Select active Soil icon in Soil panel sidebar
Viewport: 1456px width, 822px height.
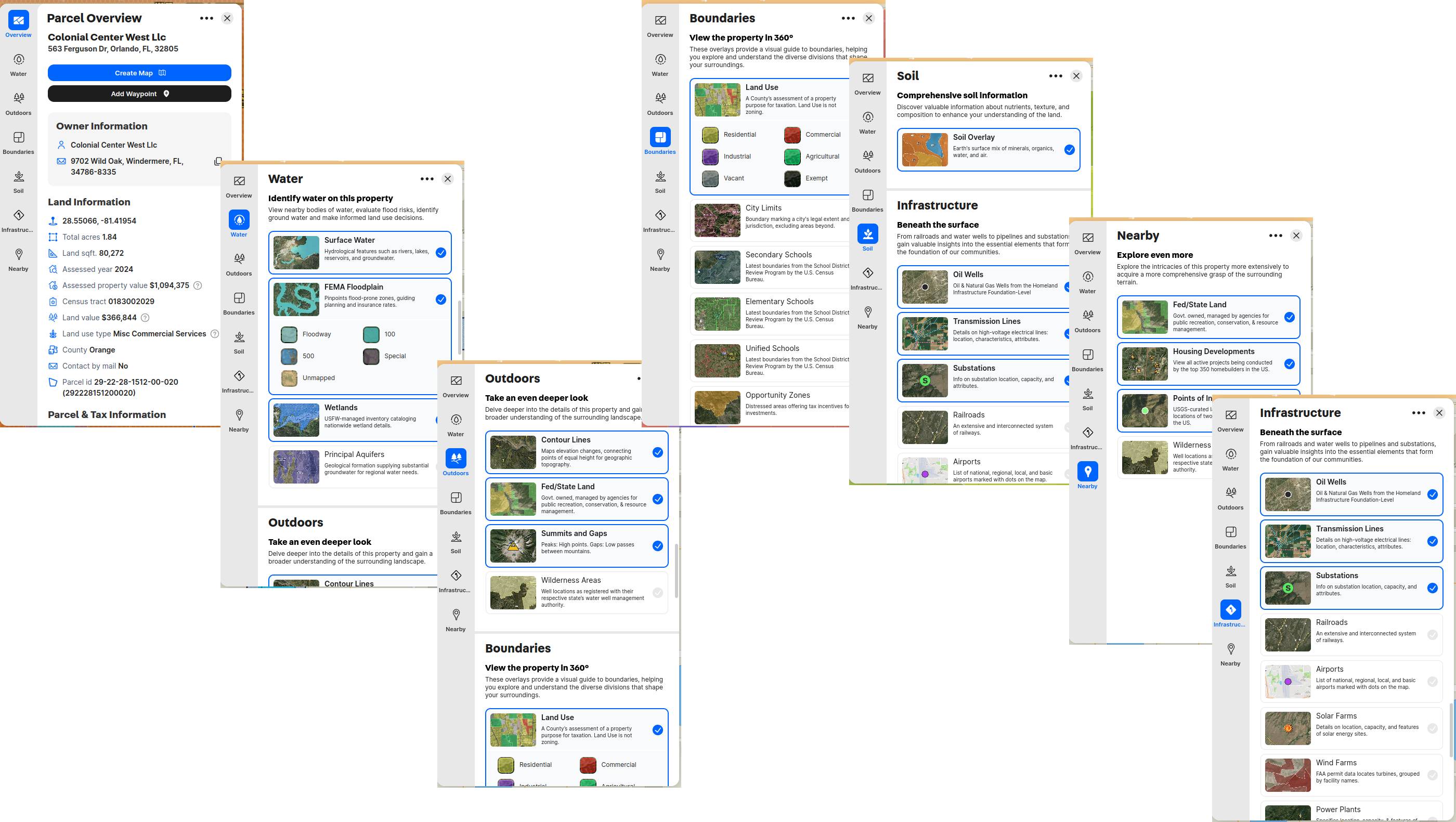coord(867,234)
